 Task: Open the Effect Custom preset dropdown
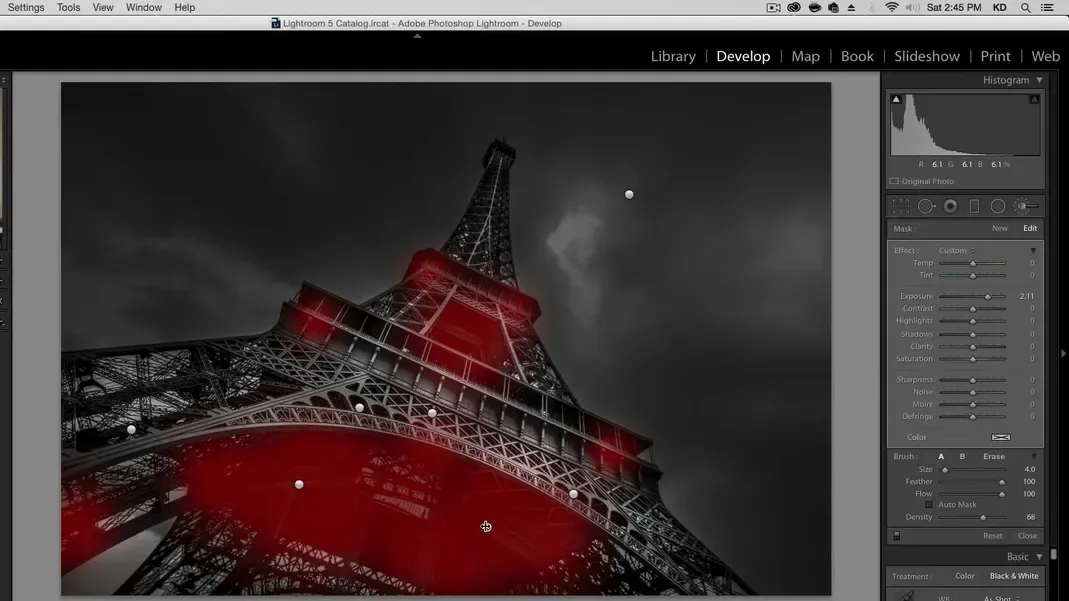click(x=956, y=251)
